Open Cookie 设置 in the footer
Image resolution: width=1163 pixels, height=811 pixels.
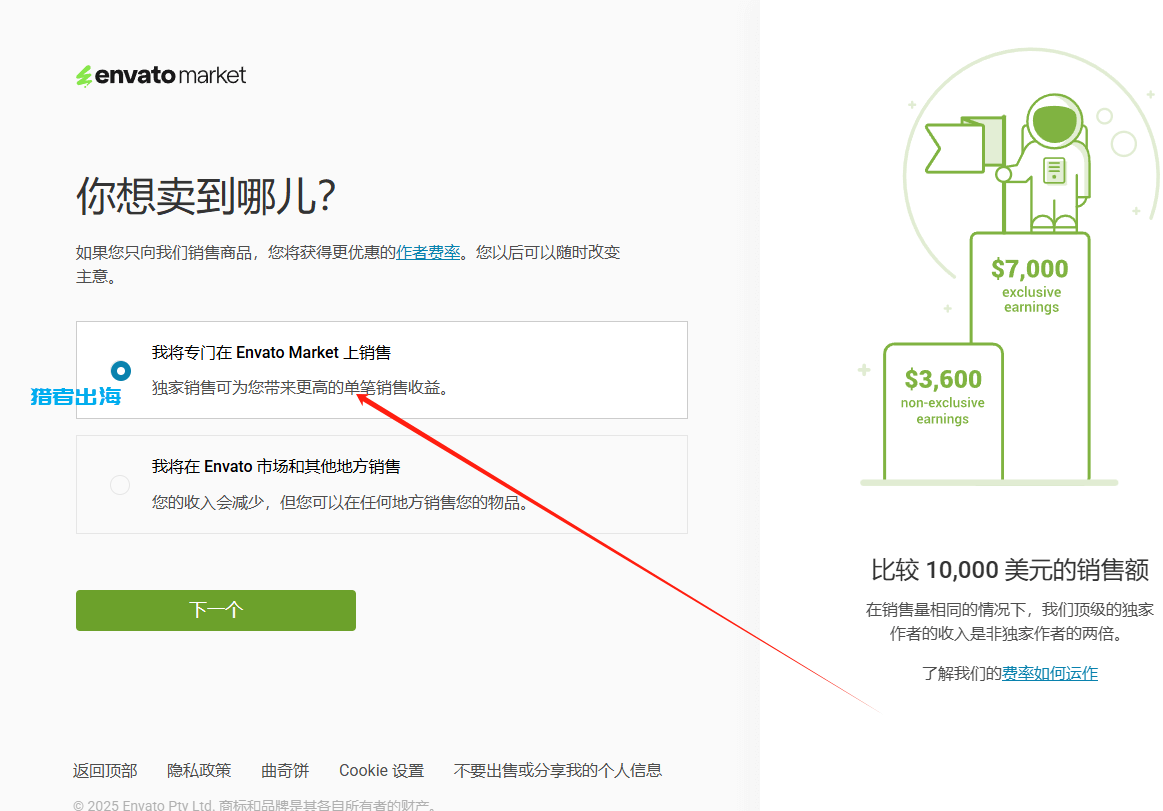pyautogui.click(x=381, y=770)
